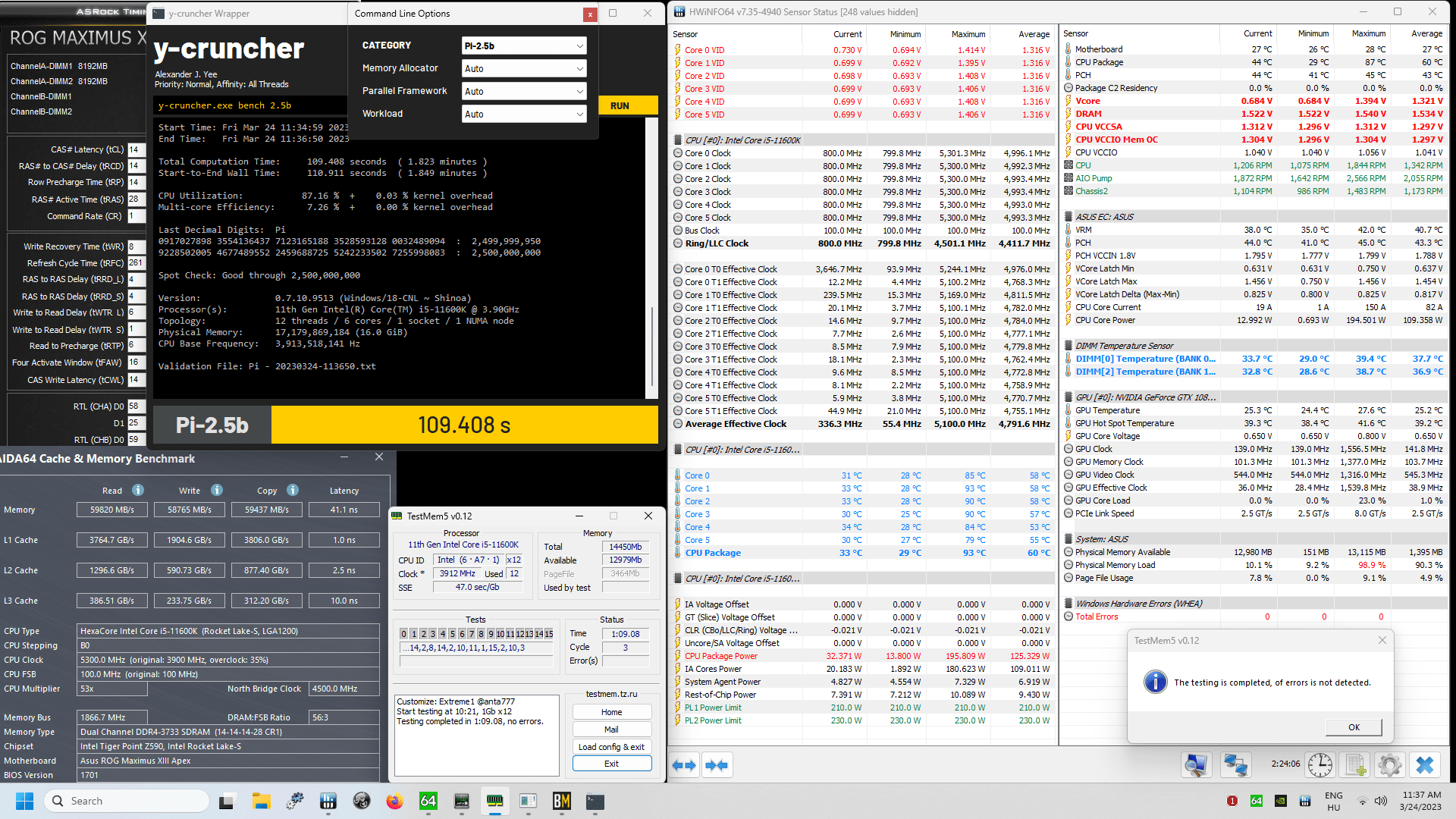Click the ENG HU language indicator
Screen dimensions: 1456x819
coord(1334,801)
